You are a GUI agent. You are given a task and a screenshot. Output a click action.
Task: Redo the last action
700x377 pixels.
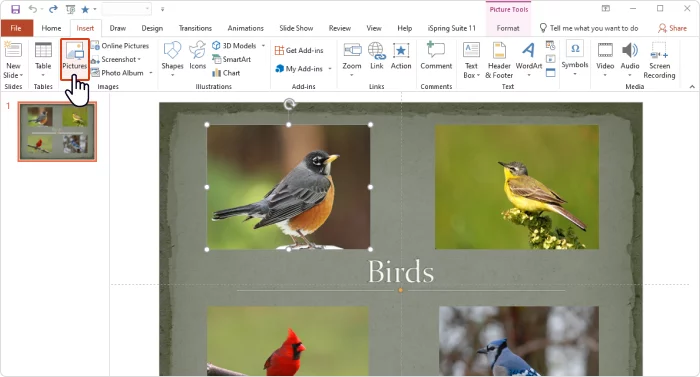tap(53, 9)
